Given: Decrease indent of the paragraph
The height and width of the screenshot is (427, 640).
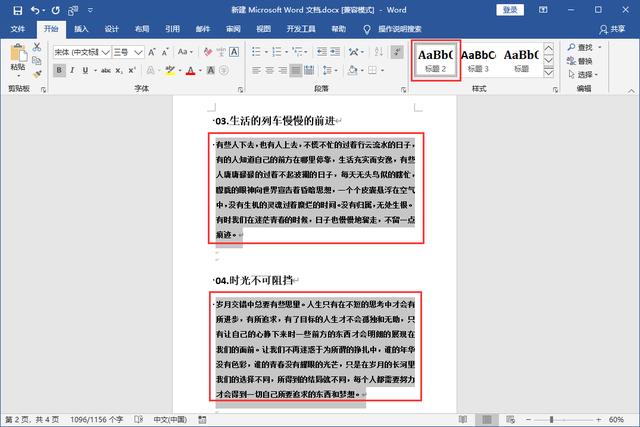Looking at the screenshot, I should point(322,52).
